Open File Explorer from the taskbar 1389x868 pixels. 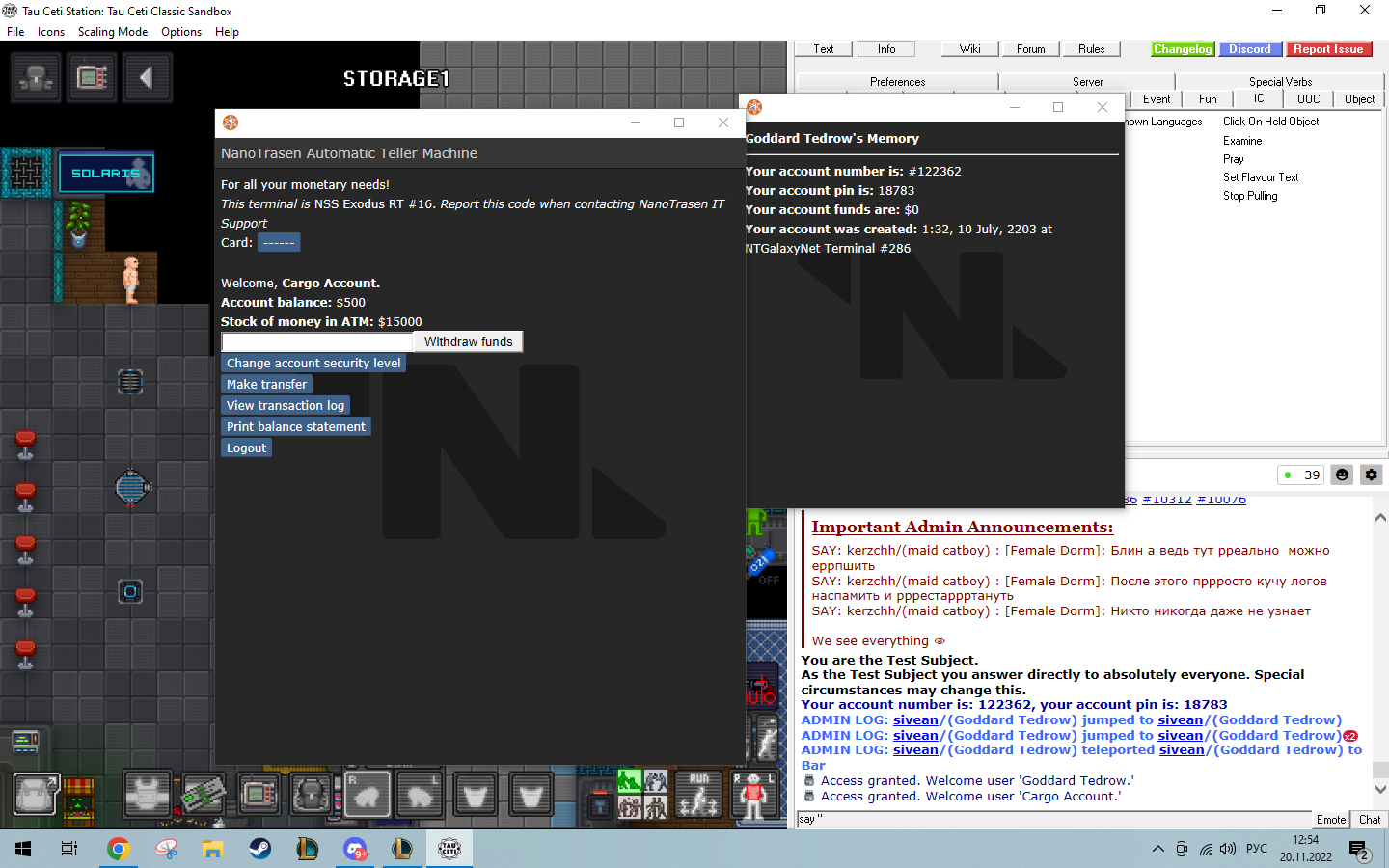212,849
